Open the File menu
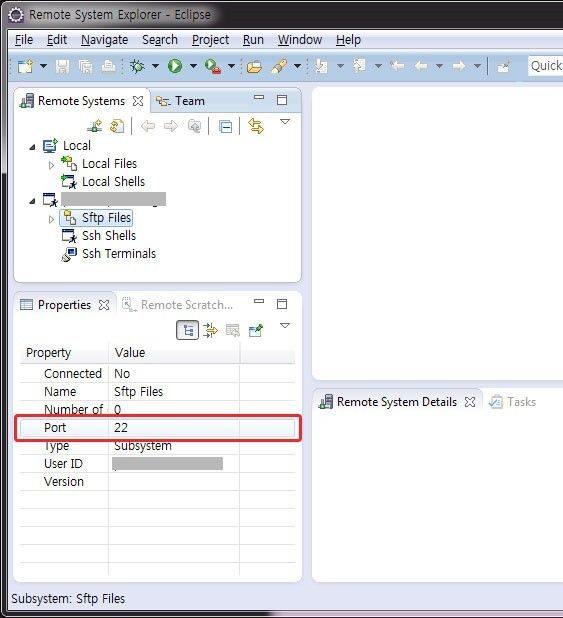The image size is (563, 618). click(24, 40)
